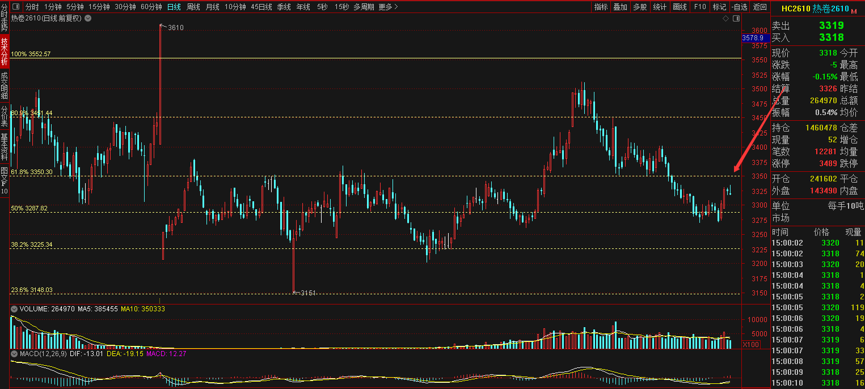The width and height of the screenshot is (865, 389).
Task: Click the 开仓 value 241602
Action: pyautogui.click(x=824, y=179)
